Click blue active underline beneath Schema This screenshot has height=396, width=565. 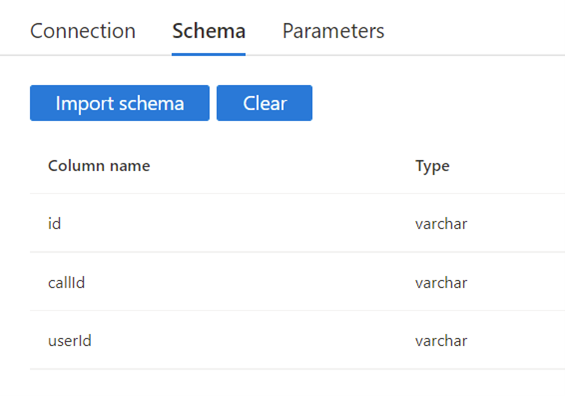coord(209,54)
